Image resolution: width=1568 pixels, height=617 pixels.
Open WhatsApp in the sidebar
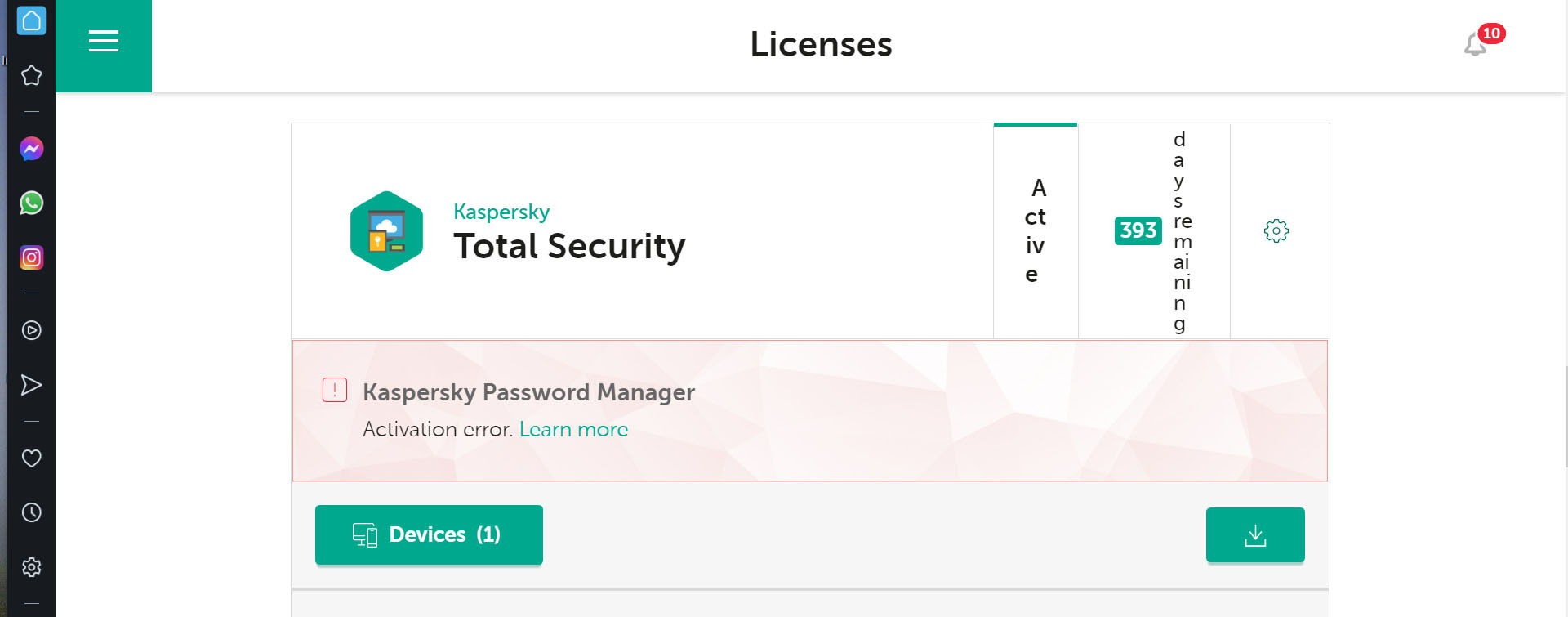pos(32,203)
